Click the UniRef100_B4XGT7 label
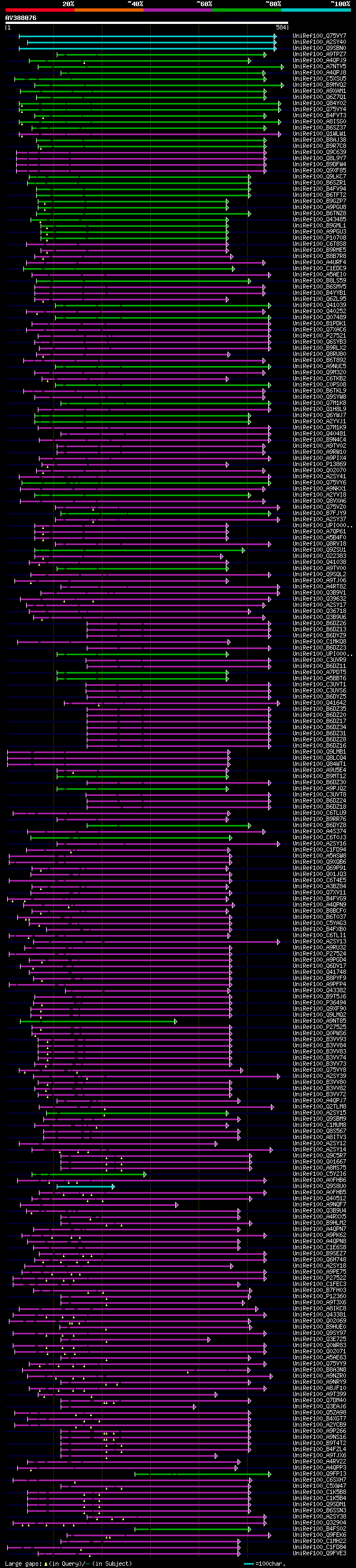 (319, 1419)
